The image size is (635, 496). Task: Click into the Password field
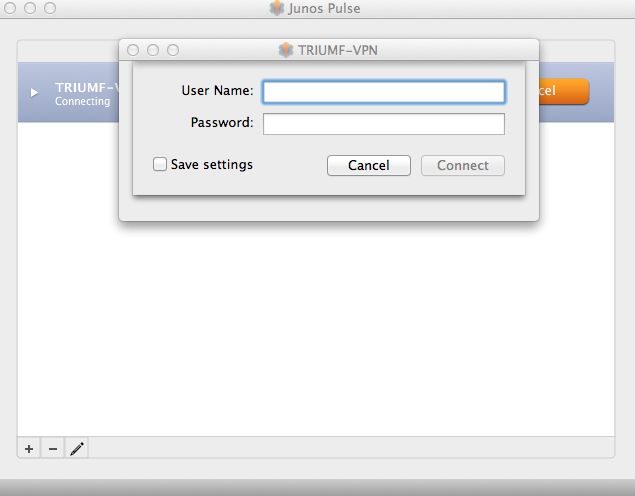click(383, 124)
